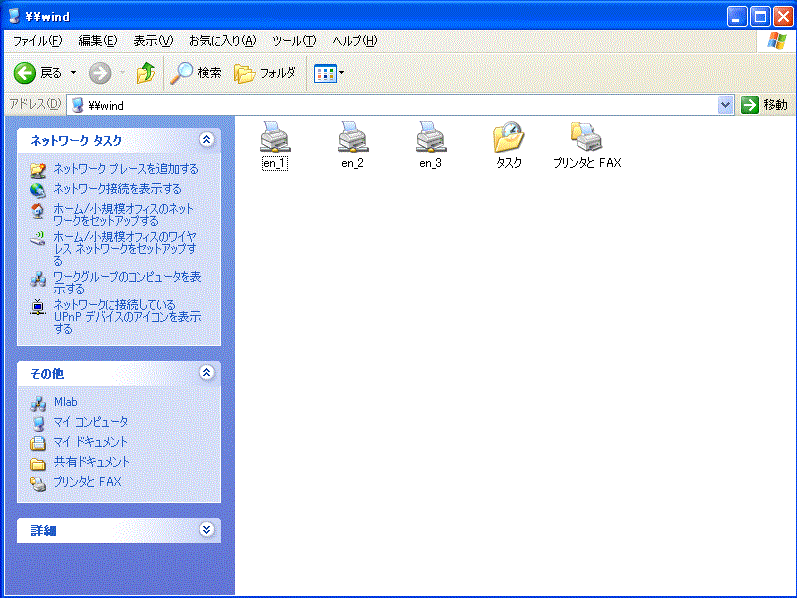Screen dimensions: 797x598
Task: Open the address bar dropdown
Action: (725, 105)
